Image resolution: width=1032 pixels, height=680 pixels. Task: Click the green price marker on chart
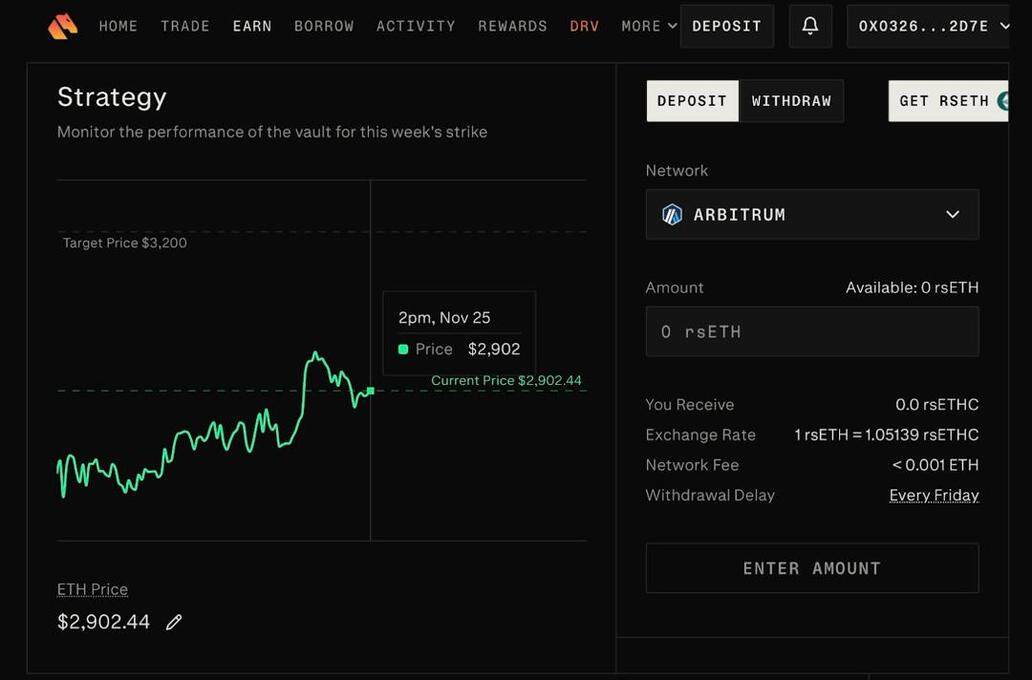point(370,391)
